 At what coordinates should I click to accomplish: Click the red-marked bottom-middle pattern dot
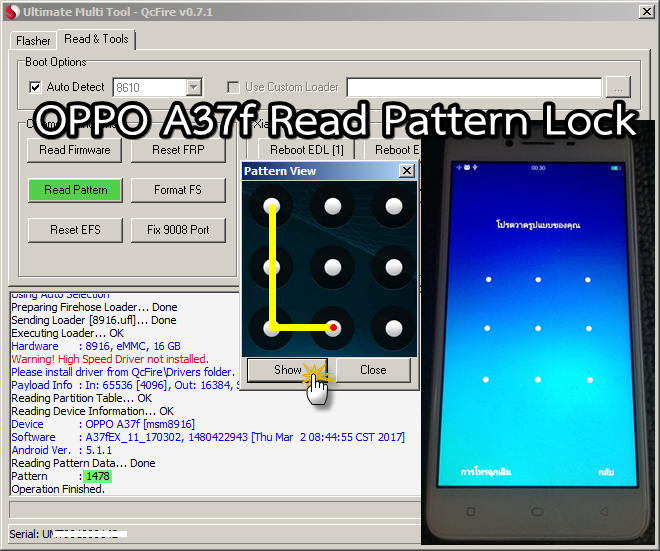[333, 327]
